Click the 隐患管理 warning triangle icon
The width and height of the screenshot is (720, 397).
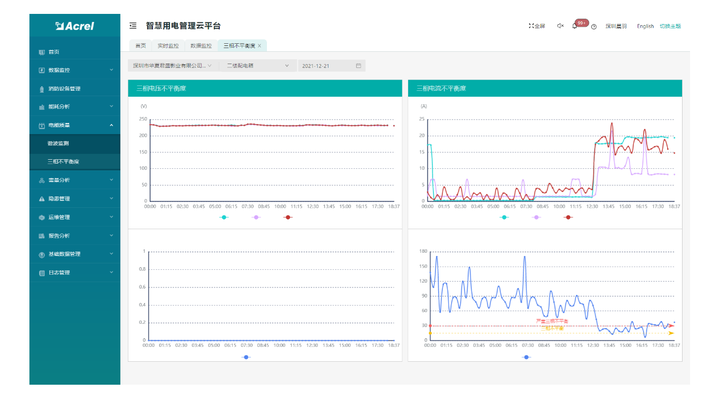pyautogui.click(x=42, y=199)
